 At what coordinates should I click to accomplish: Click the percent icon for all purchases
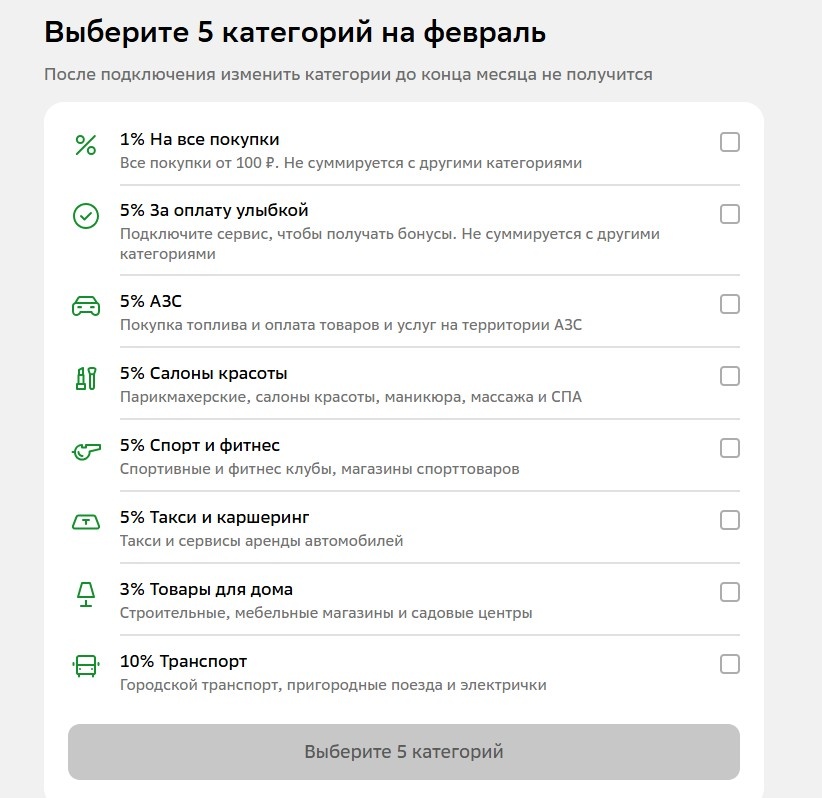tap(86, 145)
